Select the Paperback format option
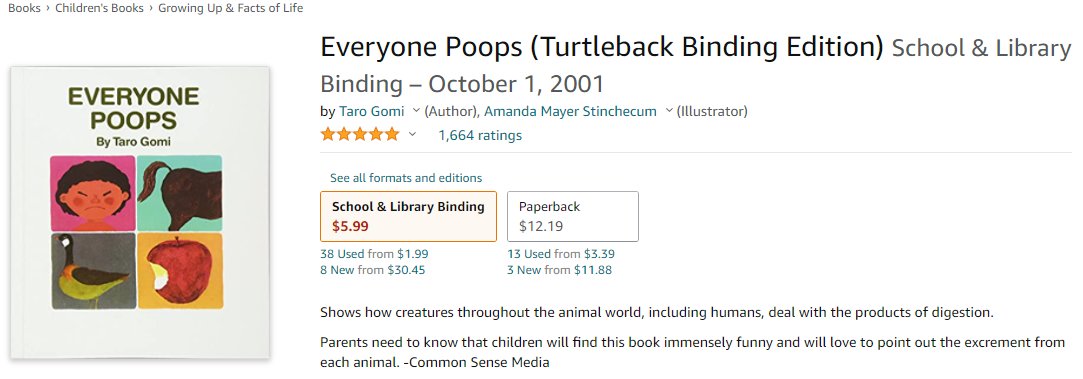1083x379 pixels. click(573, 216)
